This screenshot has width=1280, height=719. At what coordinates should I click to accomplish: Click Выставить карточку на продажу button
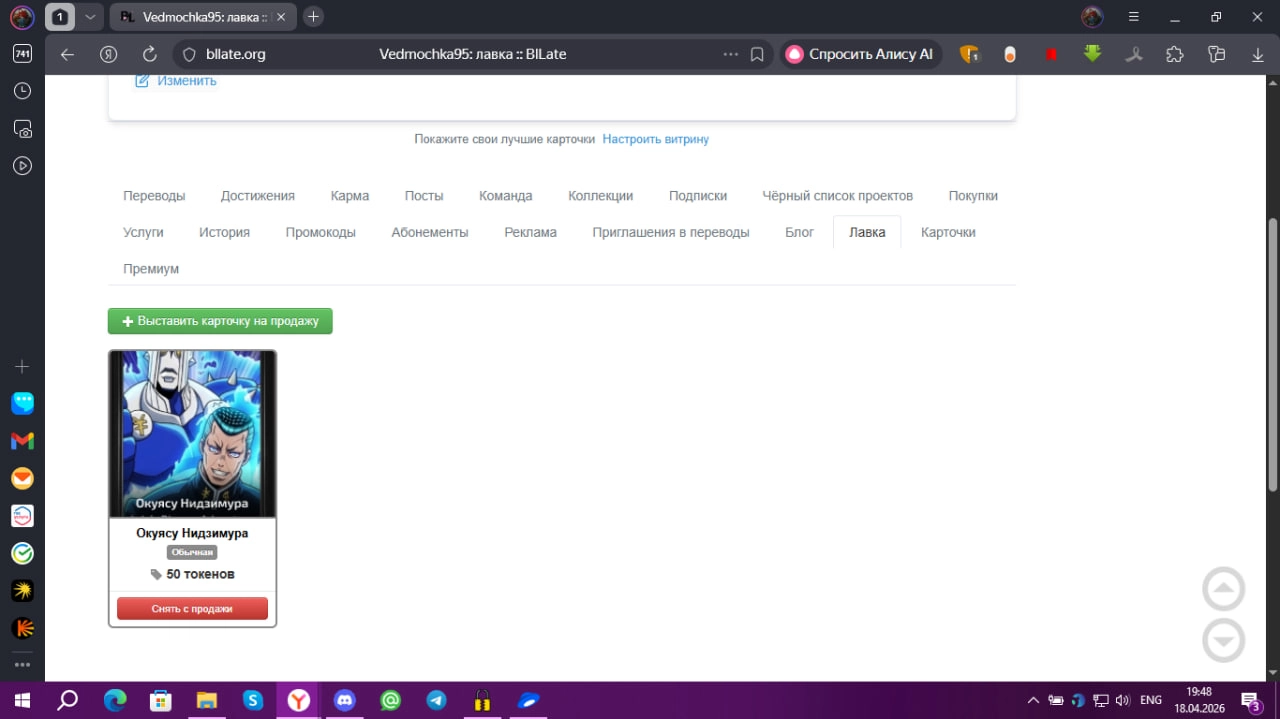pyautogui.click(x=220, y=321)
